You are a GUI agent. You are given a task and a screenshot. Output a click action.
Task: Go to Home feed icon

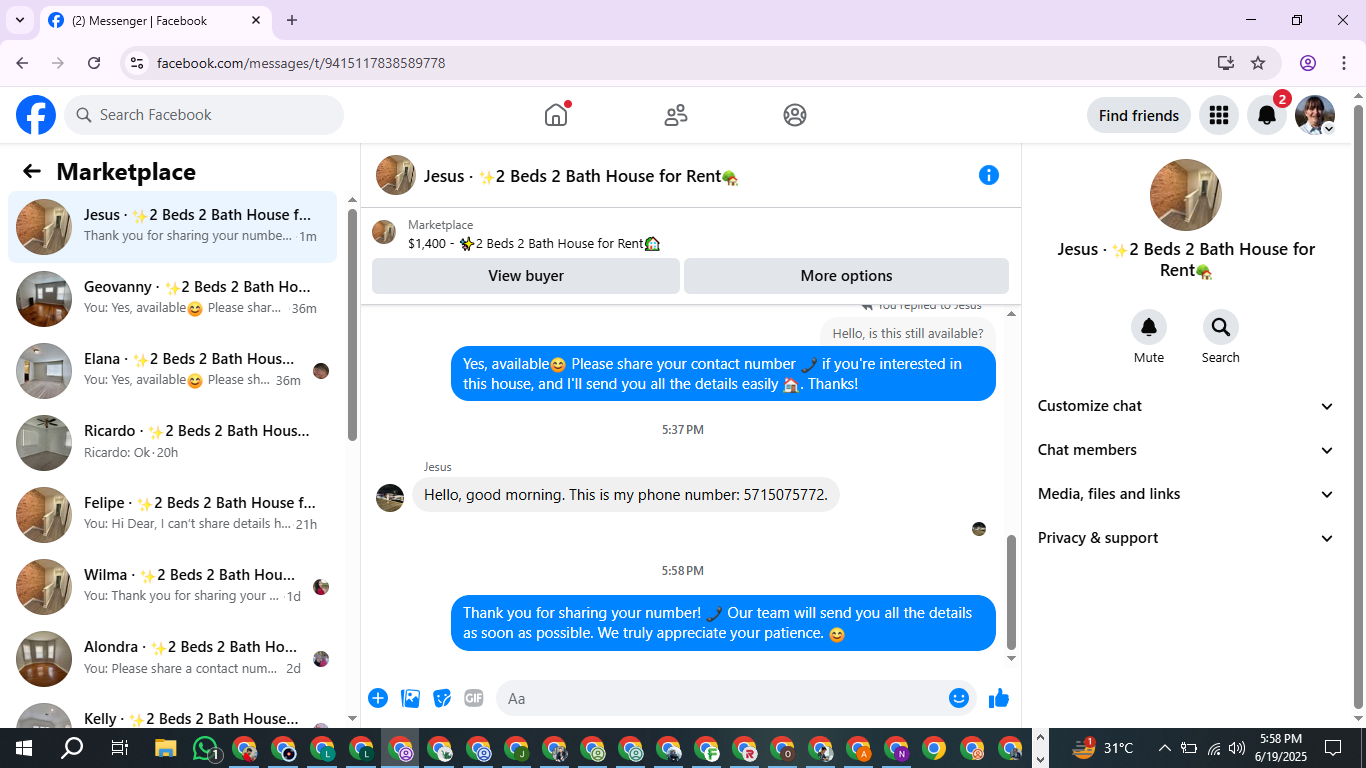point(556,115)
